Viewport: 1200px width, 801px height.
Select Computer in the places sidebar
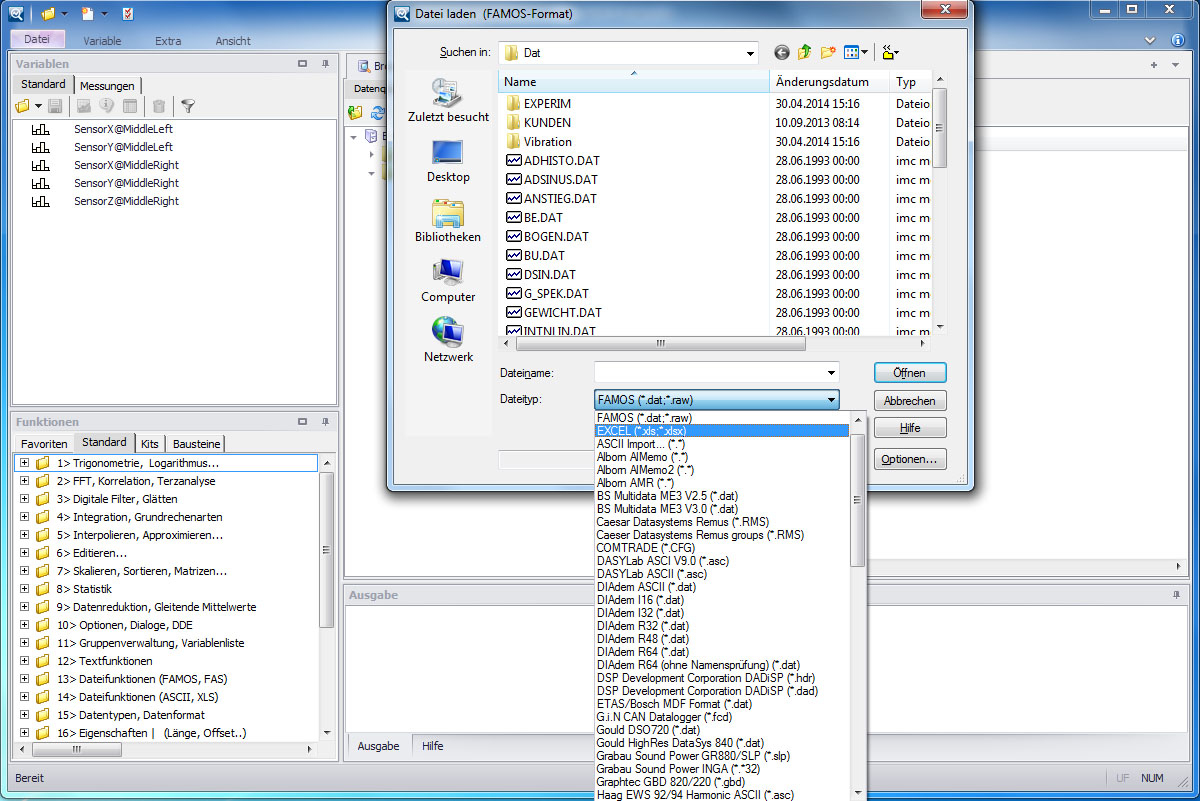(448, 280)
